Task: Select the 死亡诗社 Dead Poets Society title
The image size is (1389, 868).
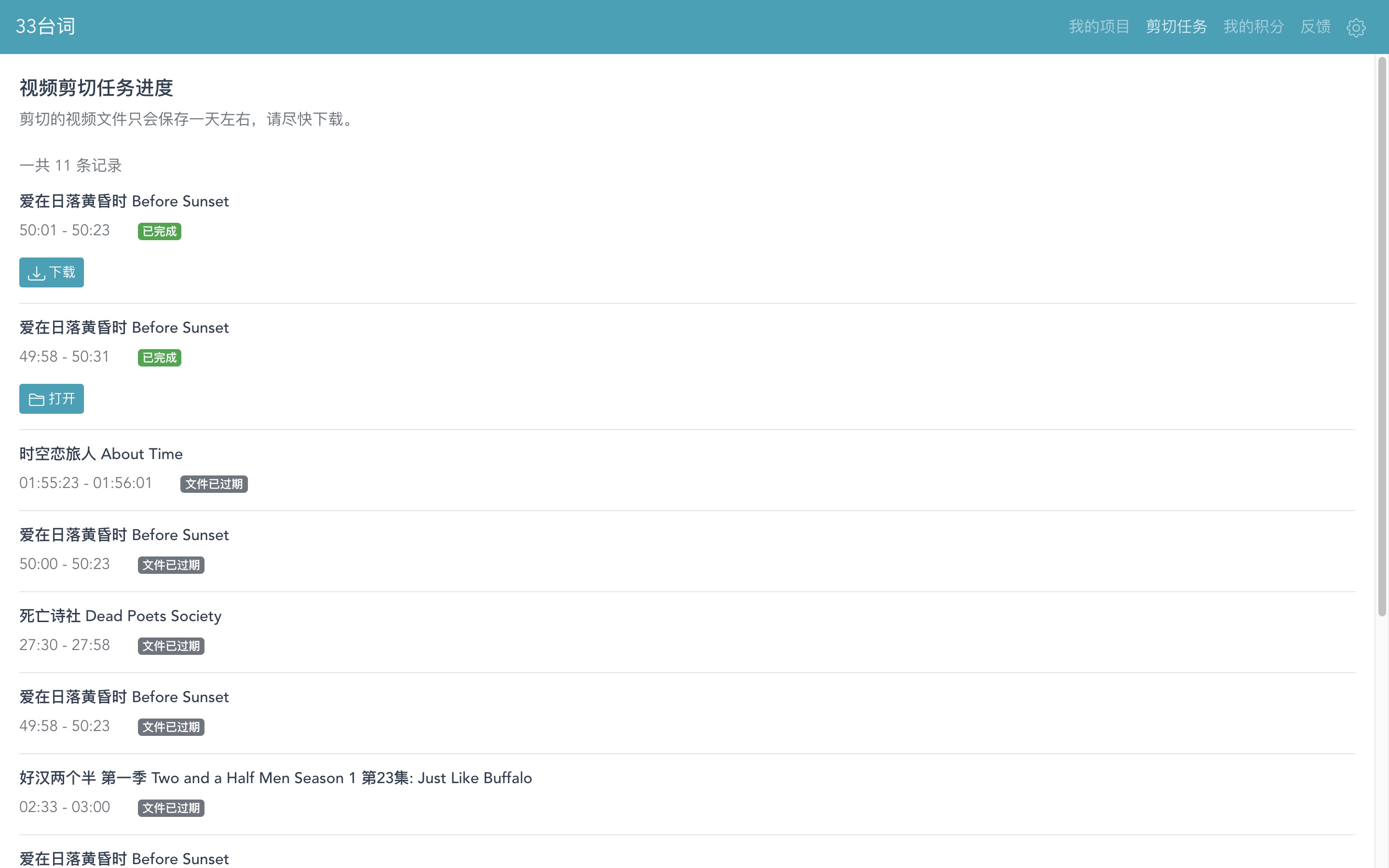Action: click(x=121, y=615)
